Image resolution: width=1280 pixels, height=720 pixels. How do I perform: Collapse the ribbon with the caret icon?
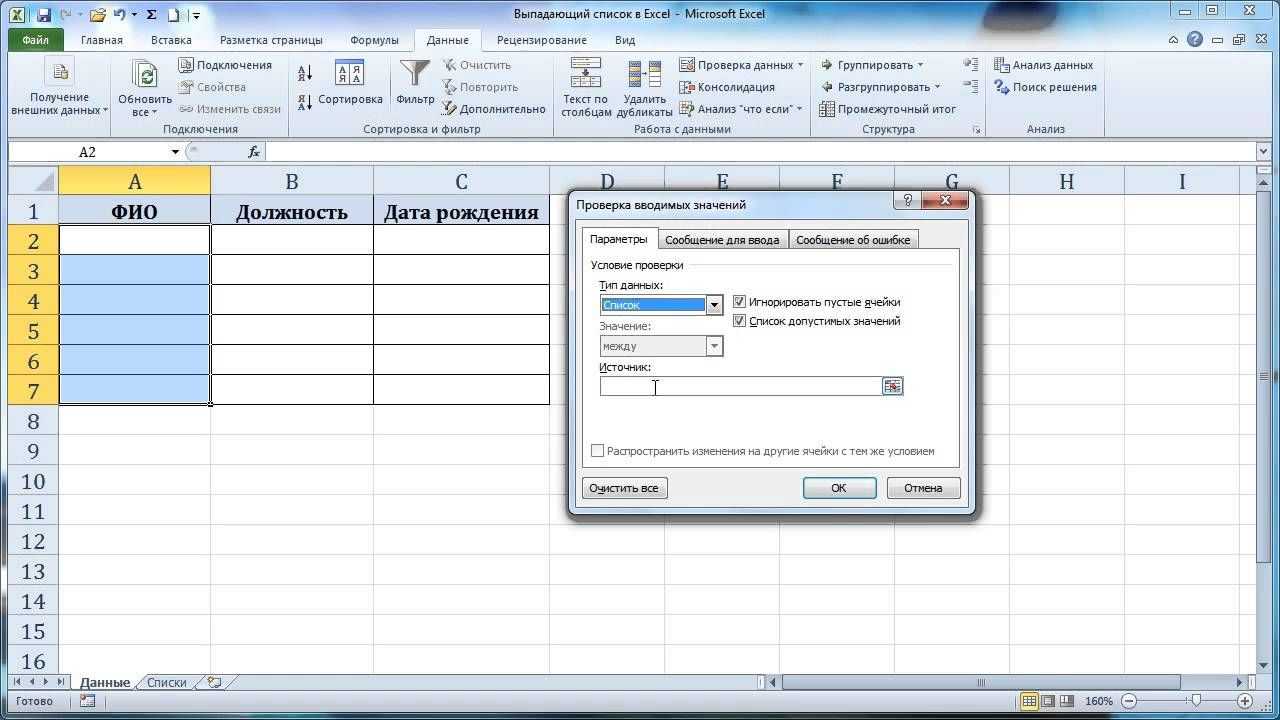1174,40
